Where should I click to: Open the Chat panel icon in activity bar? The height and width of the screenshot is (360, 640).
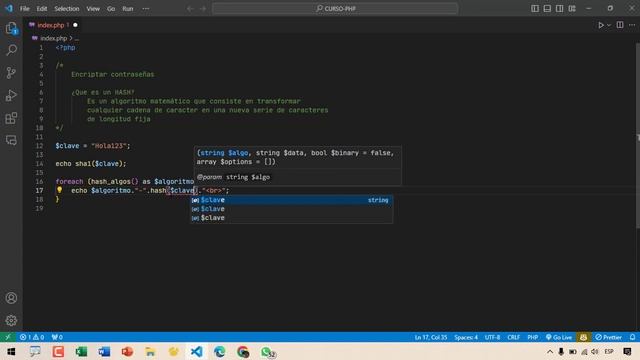click(11, 140)
